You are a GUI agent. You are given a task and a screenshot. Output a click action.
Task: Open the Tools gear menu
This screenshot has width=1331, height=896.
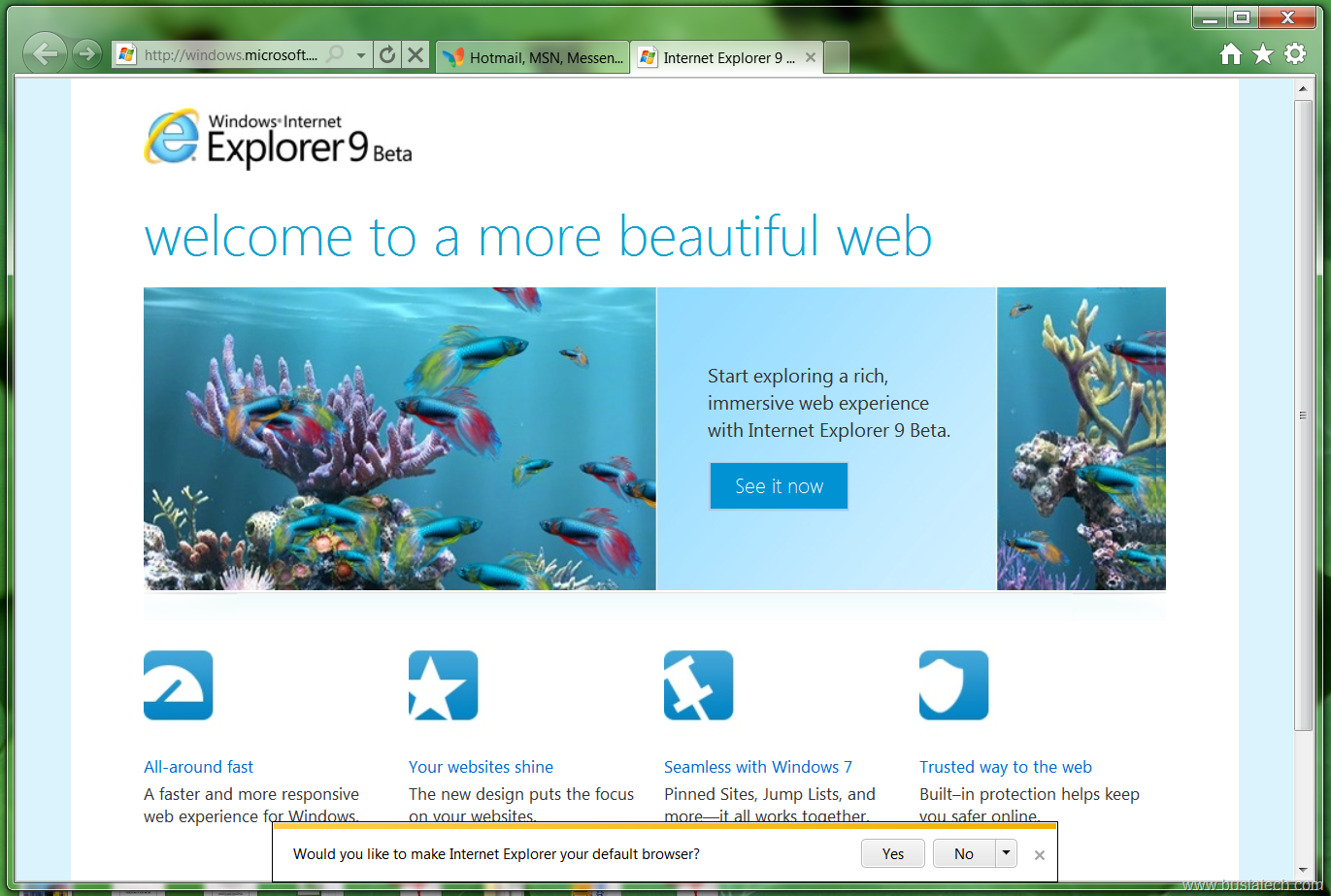click(x=1295, y=54)
